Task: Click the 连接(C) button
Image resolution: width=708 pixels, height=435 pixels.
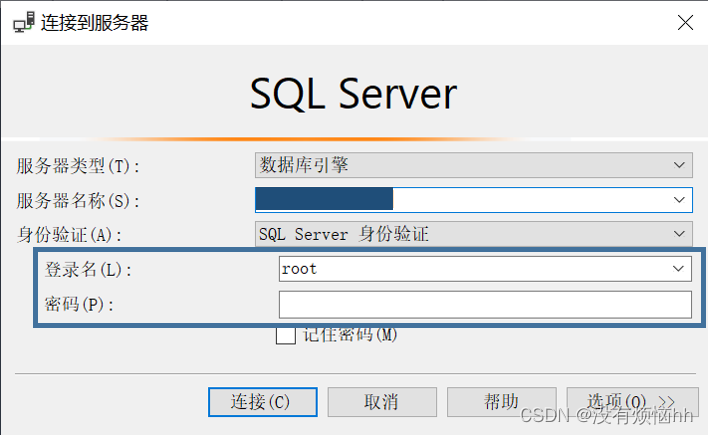Action: (263, 402)
